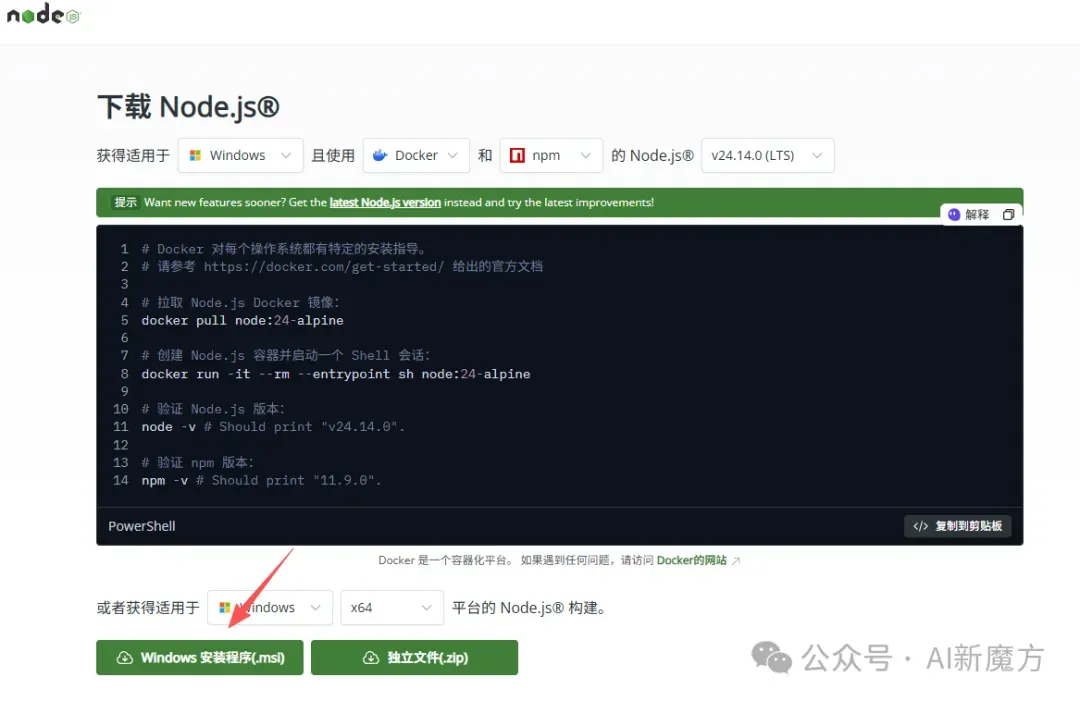Image resolution: width=1080 pixels, height=701 pixels.
Task: Open the x64 architecture dropdown
Action: click(x=392, y=607)
